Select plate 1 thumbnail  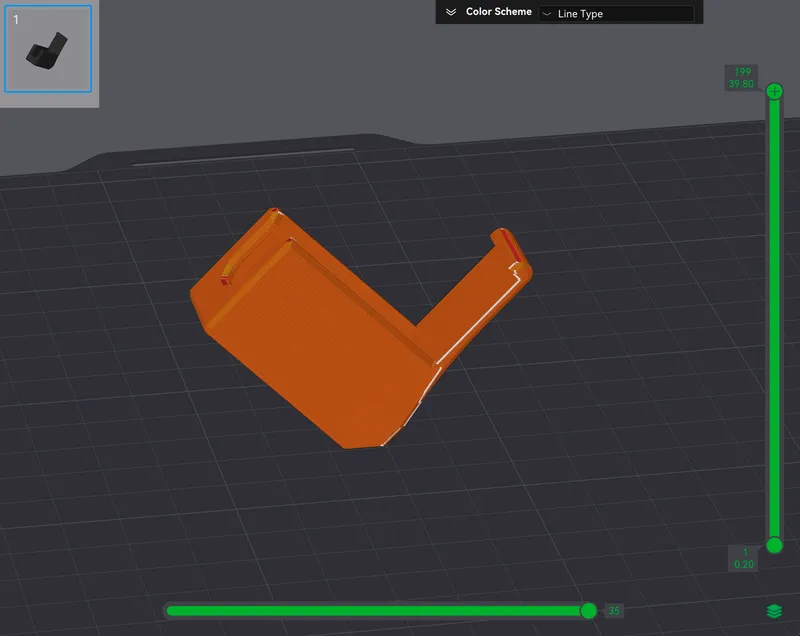(x=48, y=49)
